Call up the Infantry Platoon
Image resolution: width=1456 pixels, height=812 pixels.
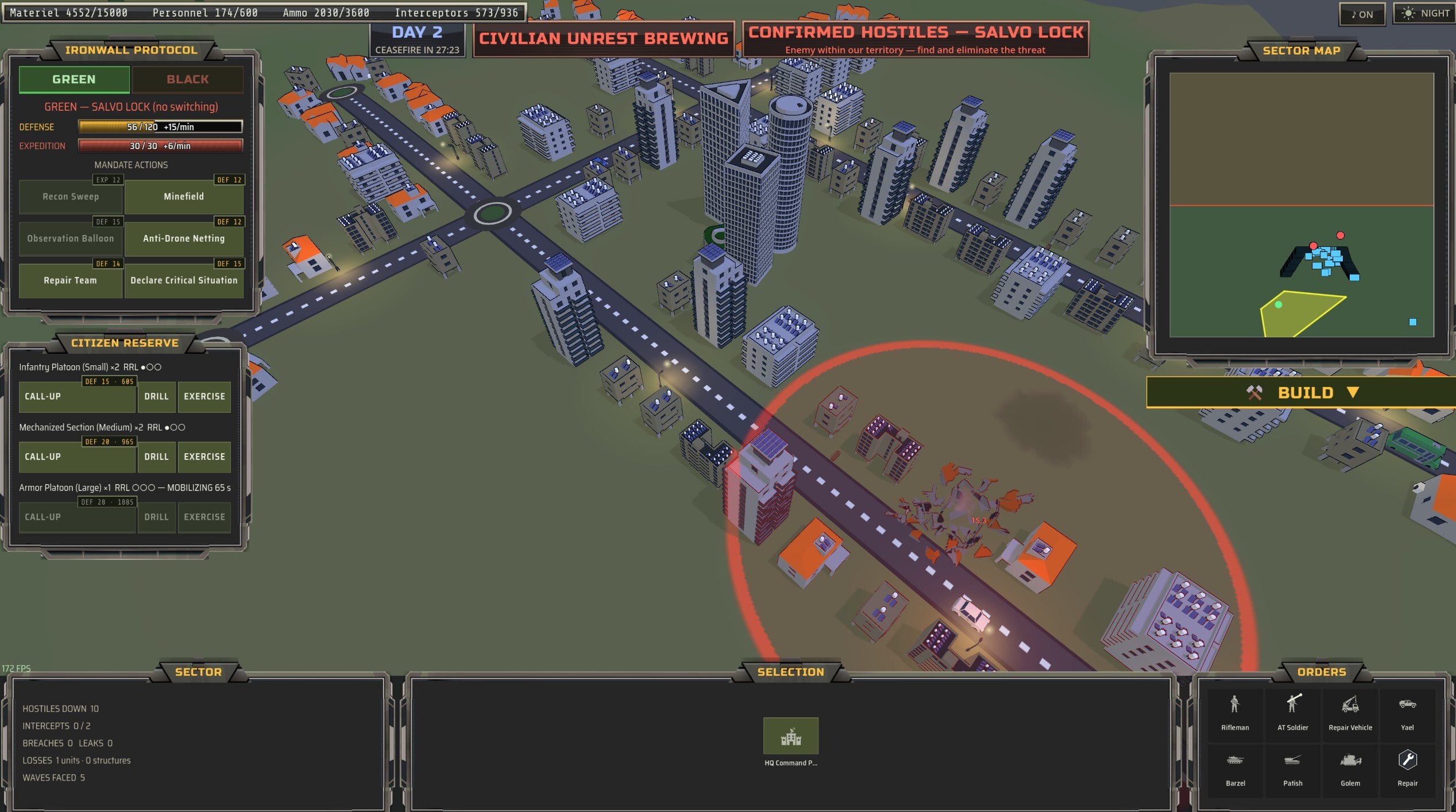point(77,397)
